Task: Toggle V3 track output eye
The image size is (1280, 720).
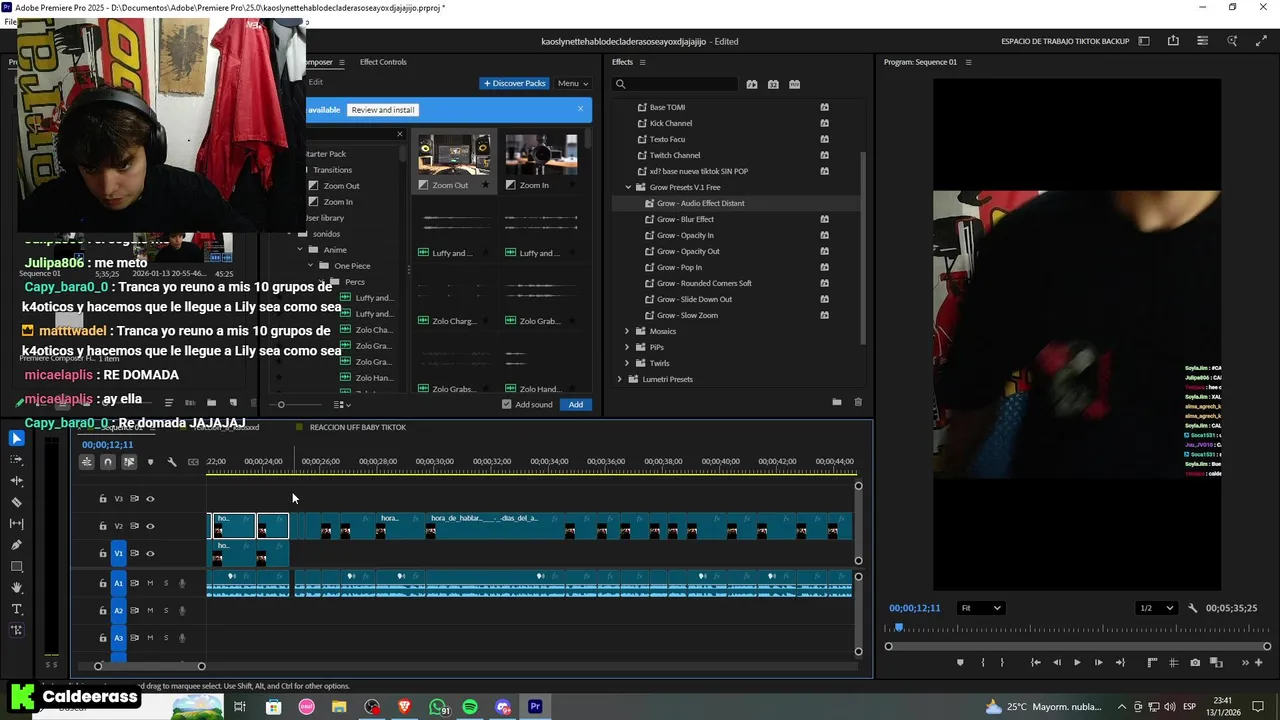Action: [x=150, y=499]
